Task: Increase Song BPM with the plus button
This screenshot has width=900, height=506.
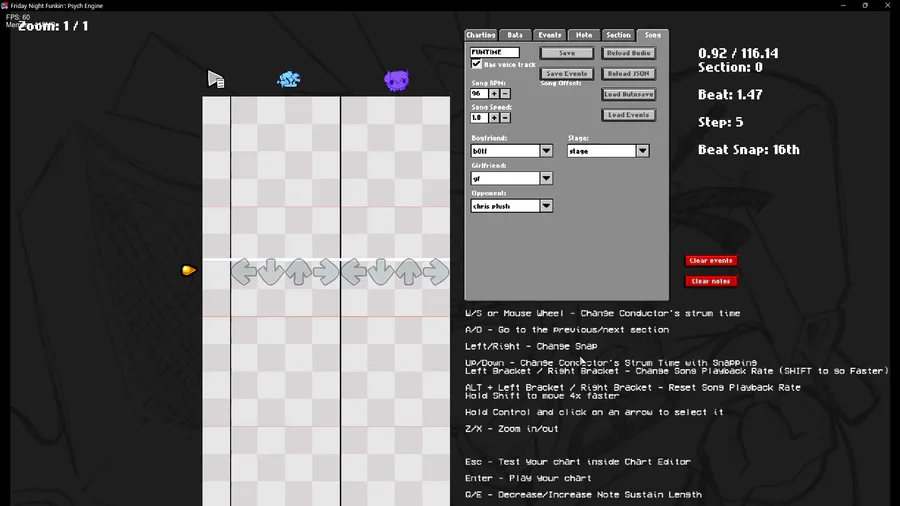Action: click(494, 94)
